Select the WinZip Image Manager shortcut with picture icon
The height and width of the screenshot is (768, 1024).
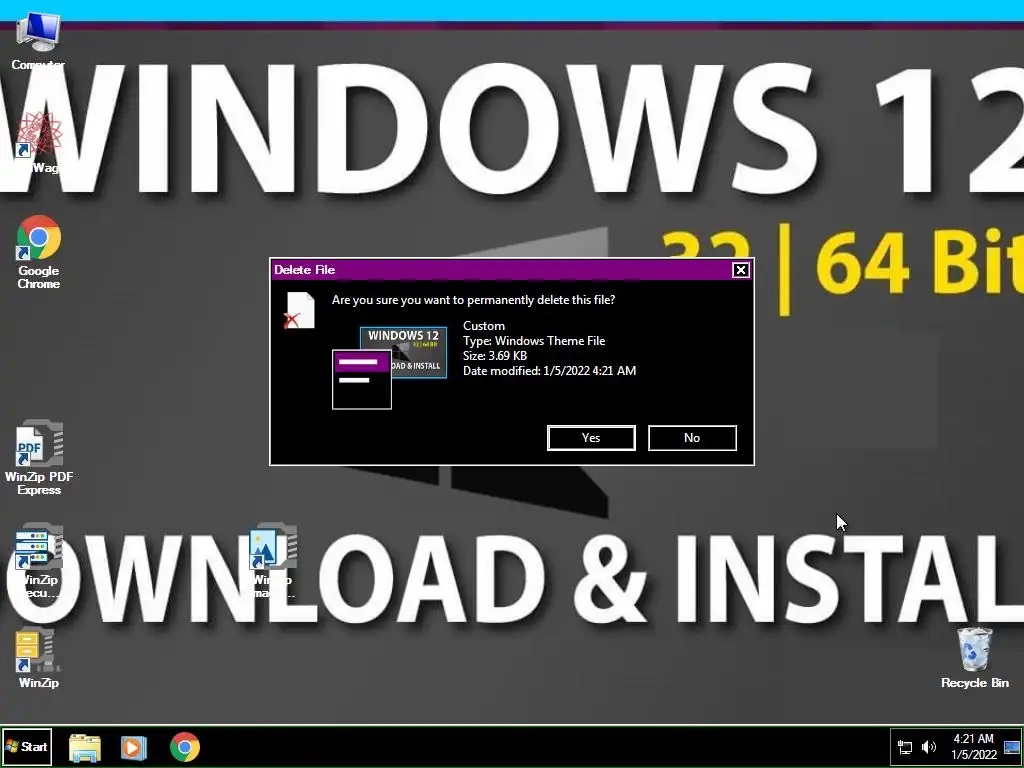(x=273, y=560)
